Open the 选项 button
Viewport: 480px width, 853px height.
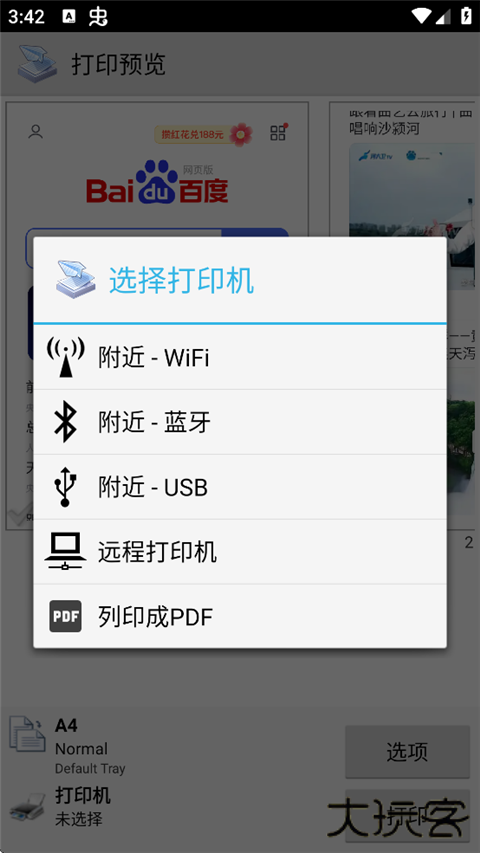pos(407,751)
